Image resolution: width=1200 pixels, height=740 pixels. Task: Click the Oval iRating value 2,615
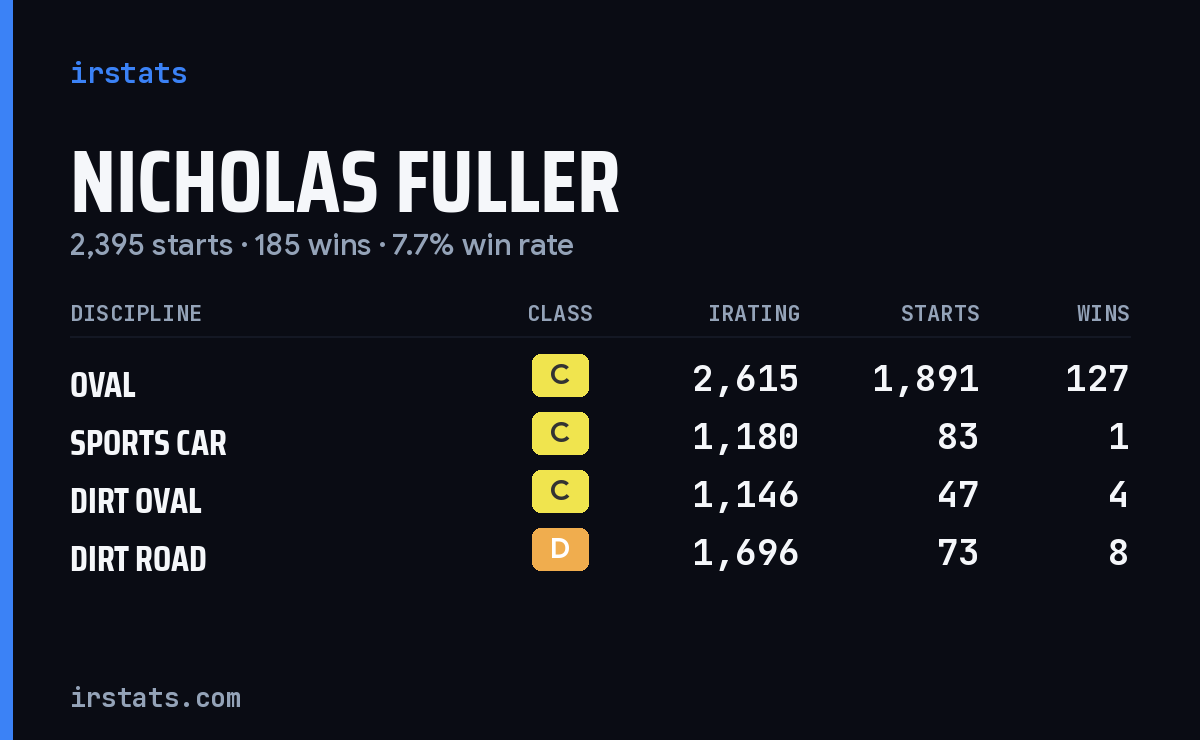746,379
